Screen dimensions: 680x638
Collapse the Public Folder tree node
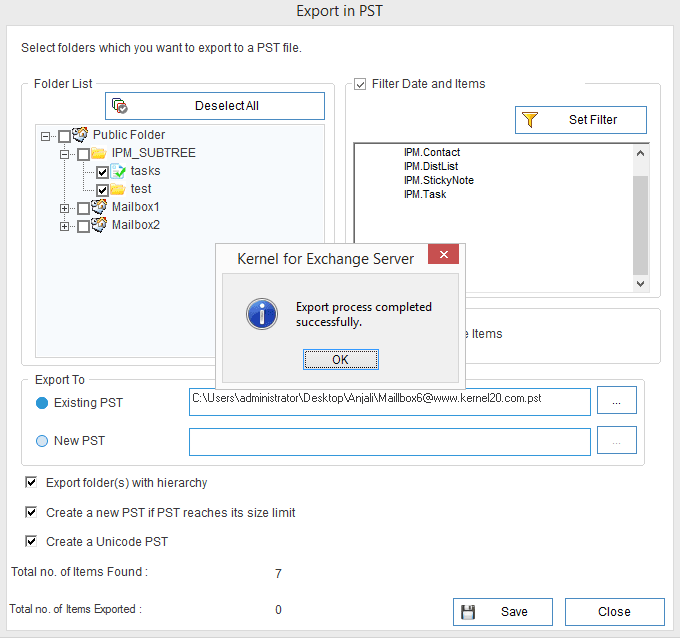[46, 136]
